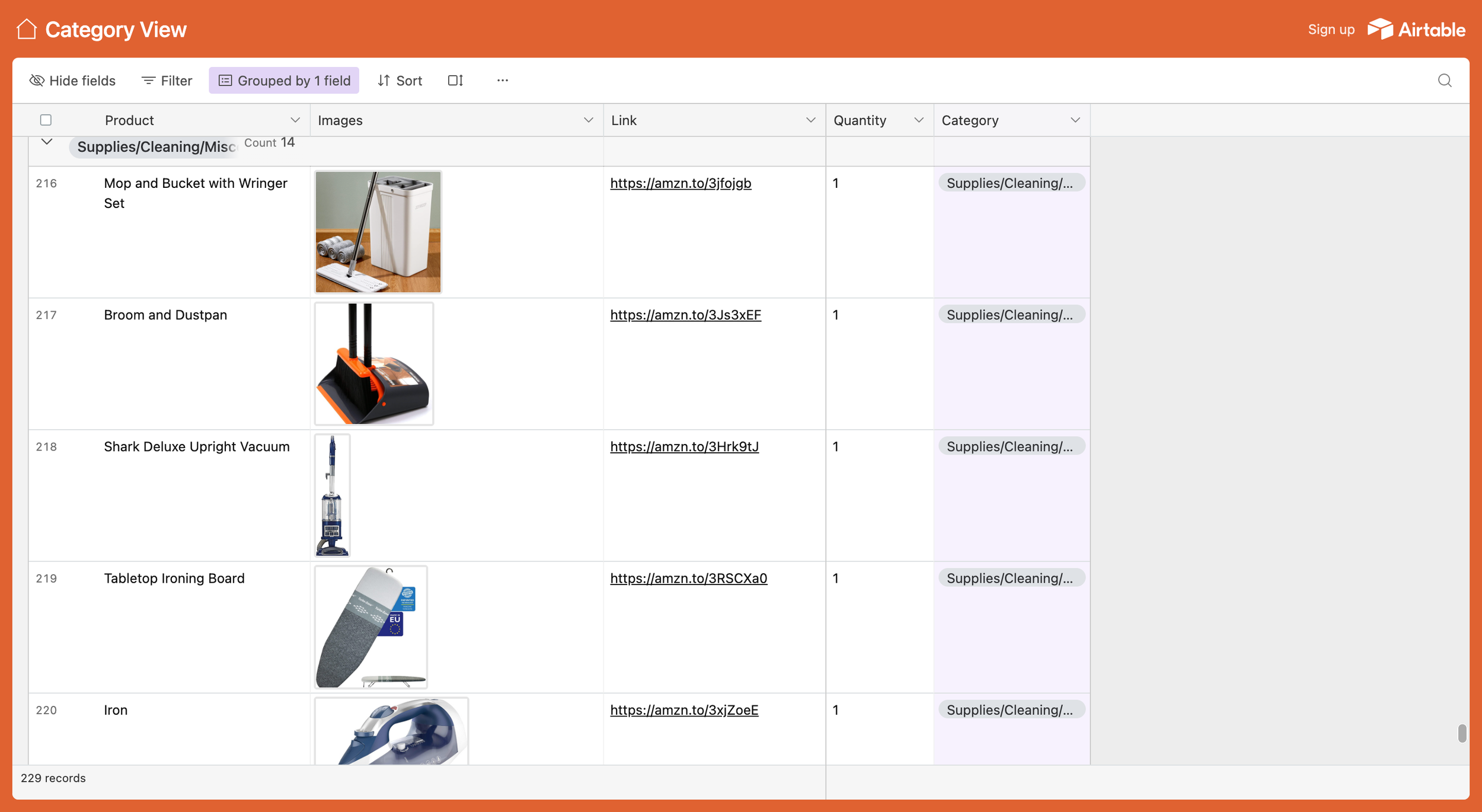Toggle the select-all checkbox in header
1482x812 pixels.
(x=46, y=120)
